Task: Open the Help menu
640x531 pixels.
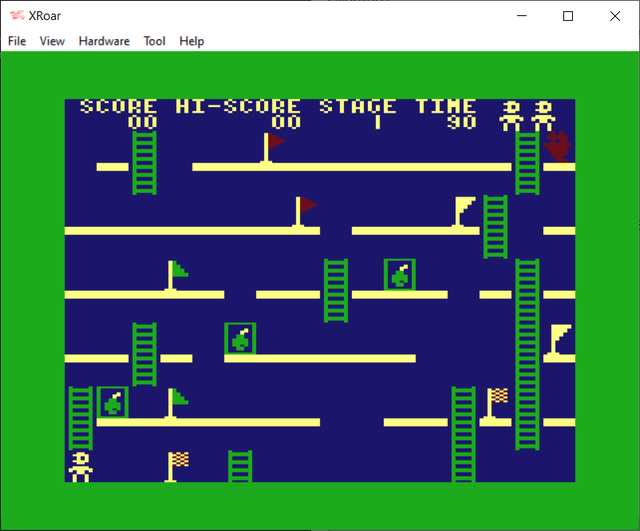Action: point(191,41)
